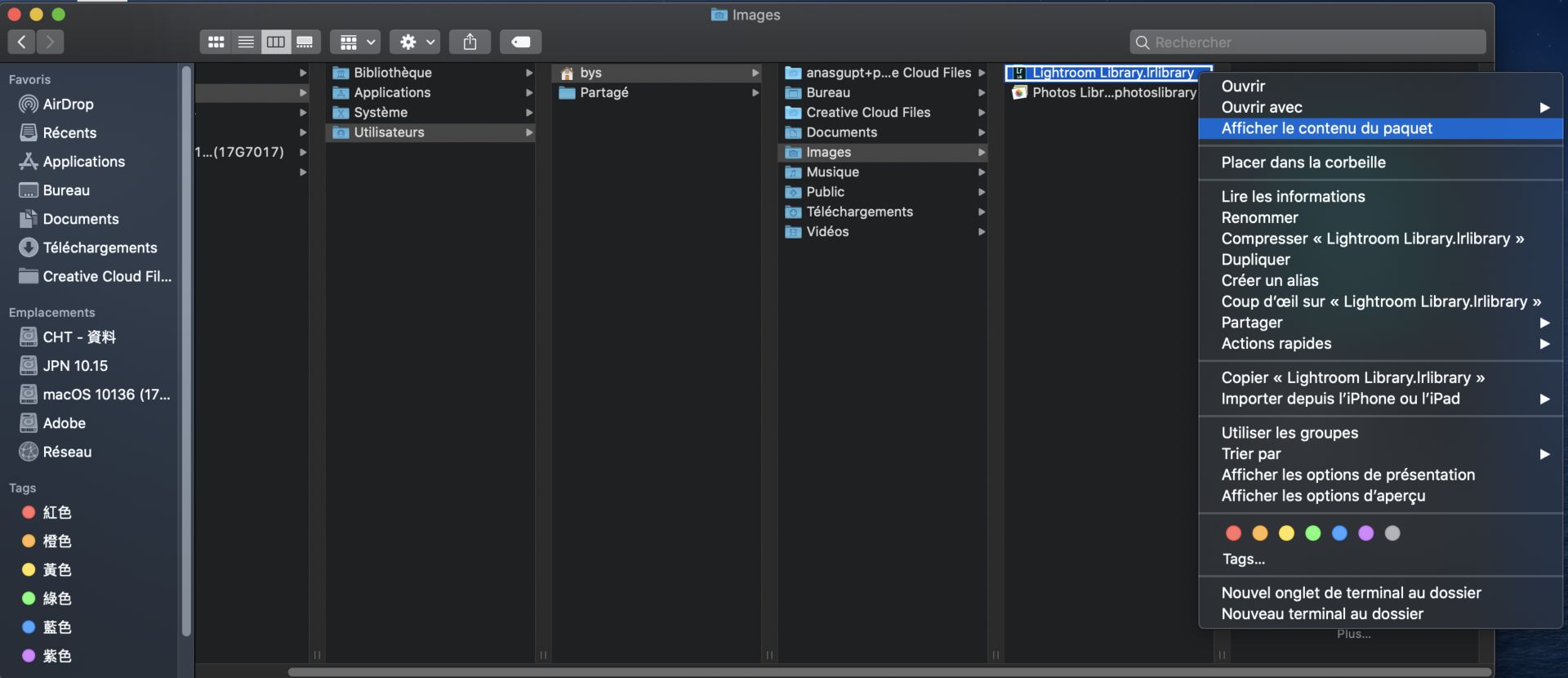Select the Musique folder
1568x678 pixels.
click(x=883, y=172)
